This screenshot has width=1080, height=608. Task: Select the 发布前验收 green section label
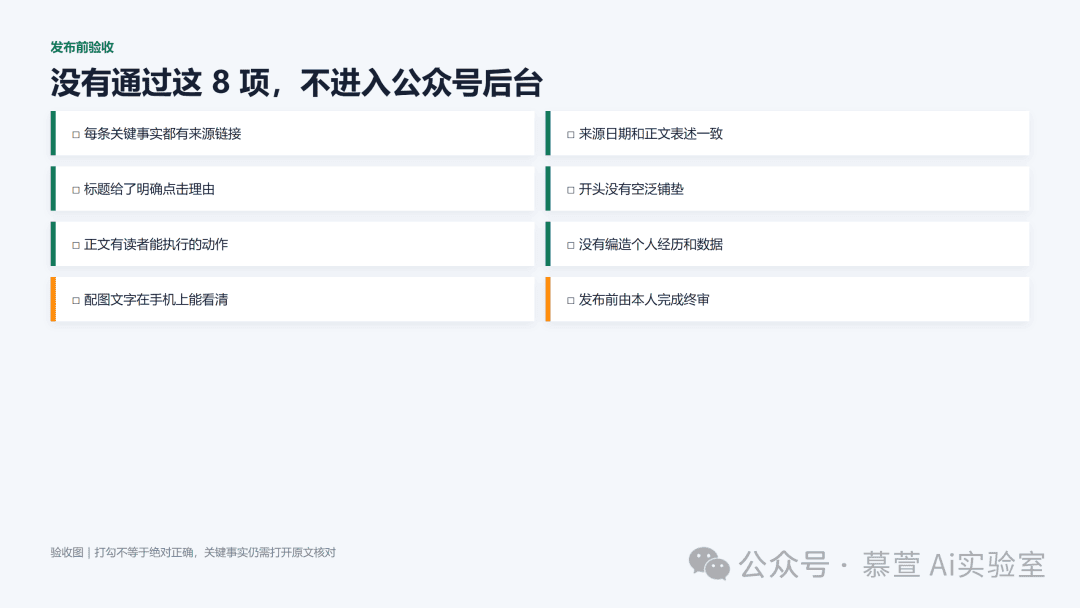(82, 47)
